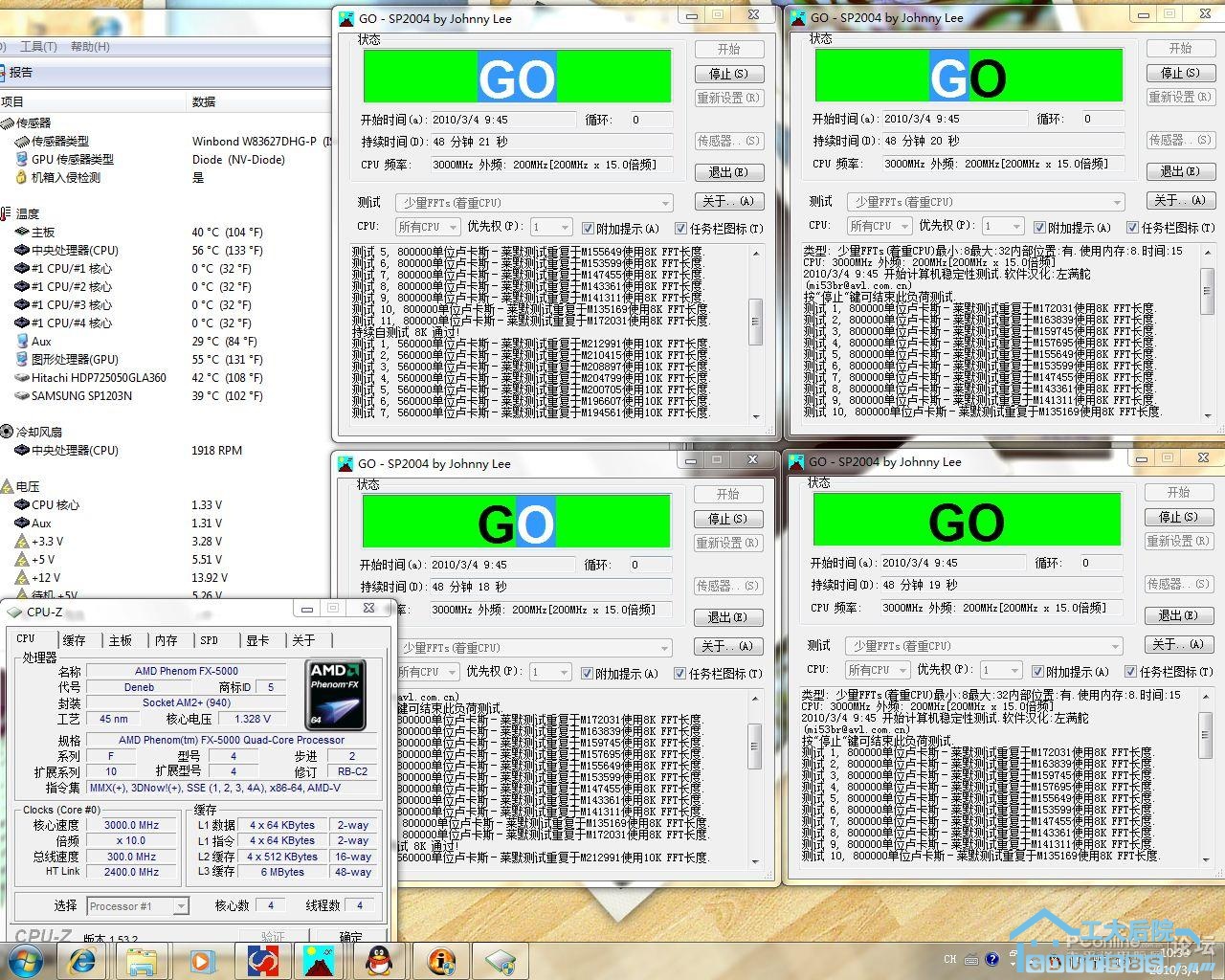Toggle 附加提示(A) in the 21 秒 SP2004 window
This screenshot has width=1225, height=980.
coord(588,228)
